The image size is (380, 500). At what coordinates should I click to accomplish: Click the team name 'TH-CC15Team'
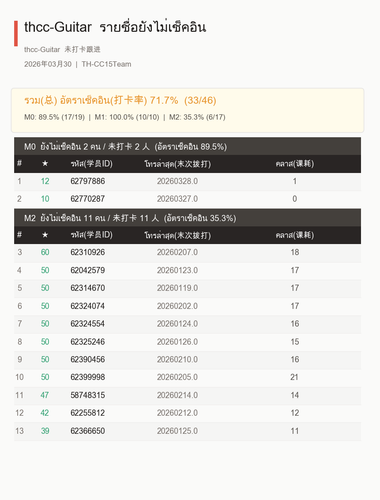coord(106,64)
